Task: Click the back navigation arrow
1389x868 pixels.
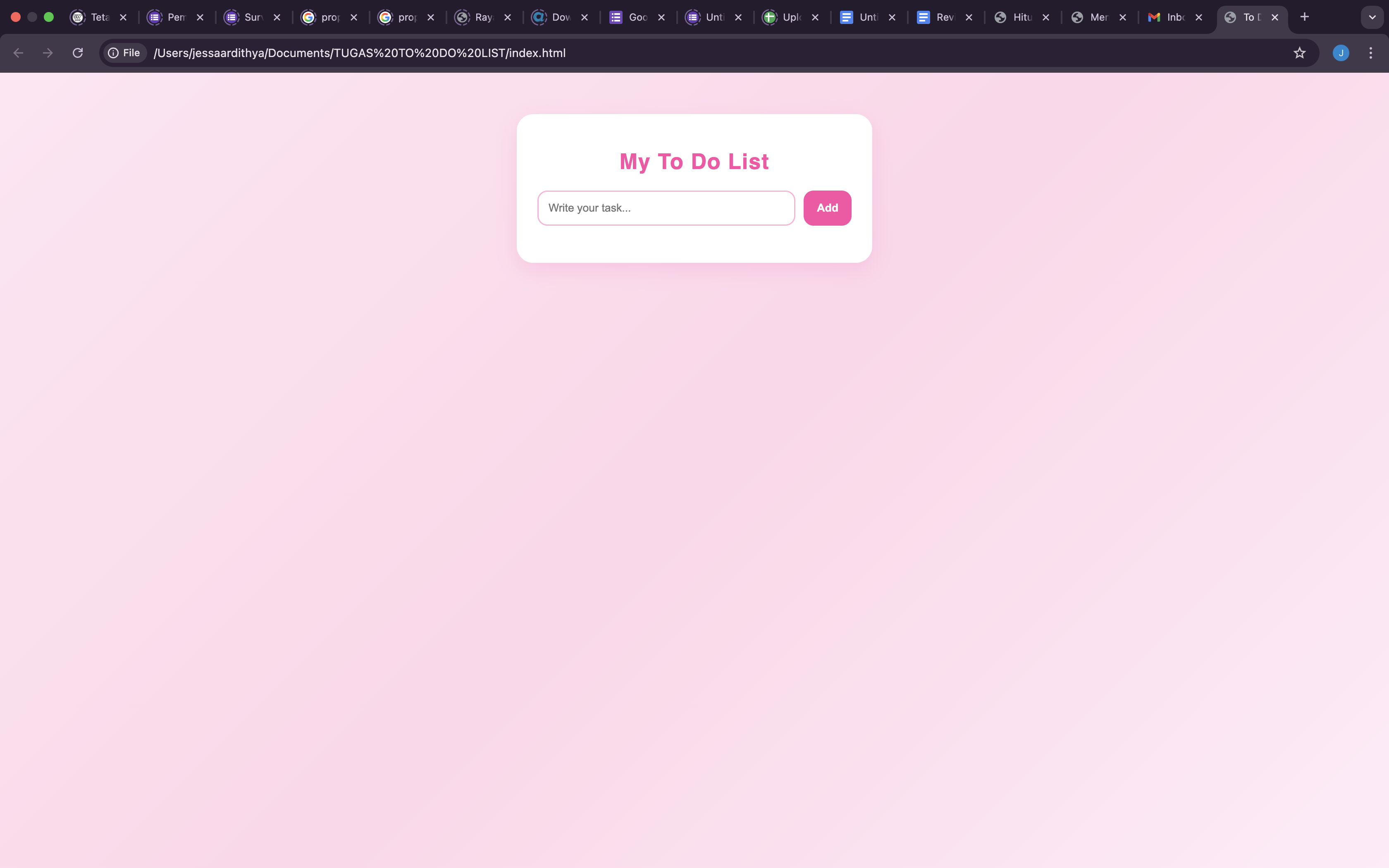Action: click(18, 53)
